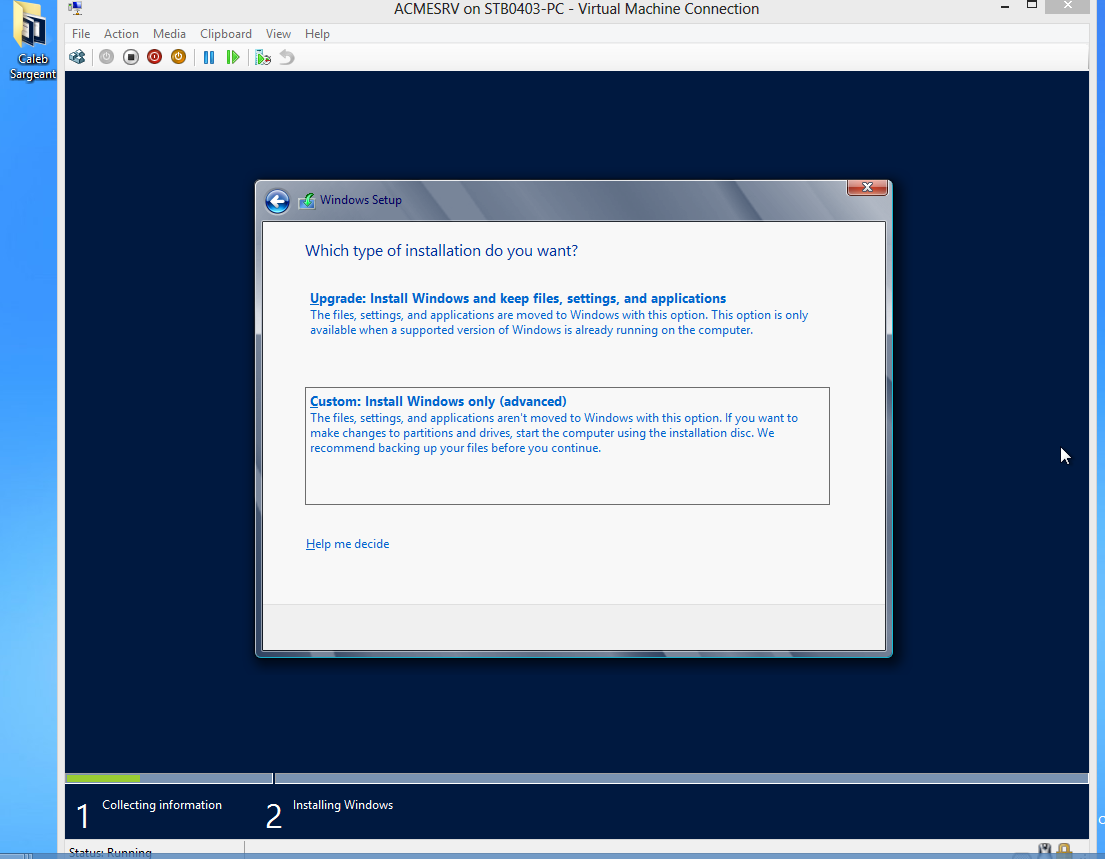Revert the VM with the undo arrow icon
The image size is (1105, 859).
(287, 57)
